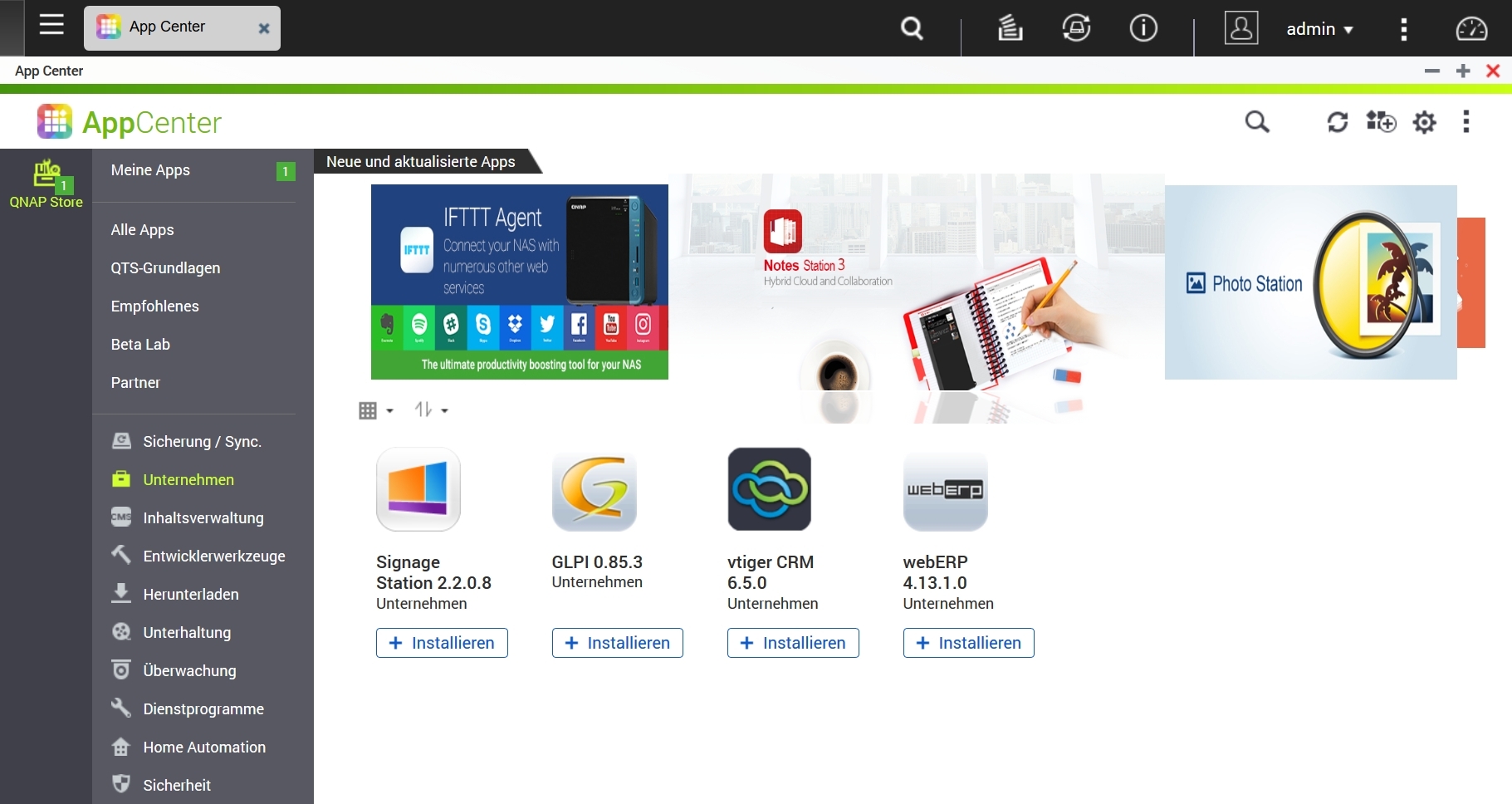Install webERP 4.13.1.0
Viewport: 1512px width, 804px height.
969,643
